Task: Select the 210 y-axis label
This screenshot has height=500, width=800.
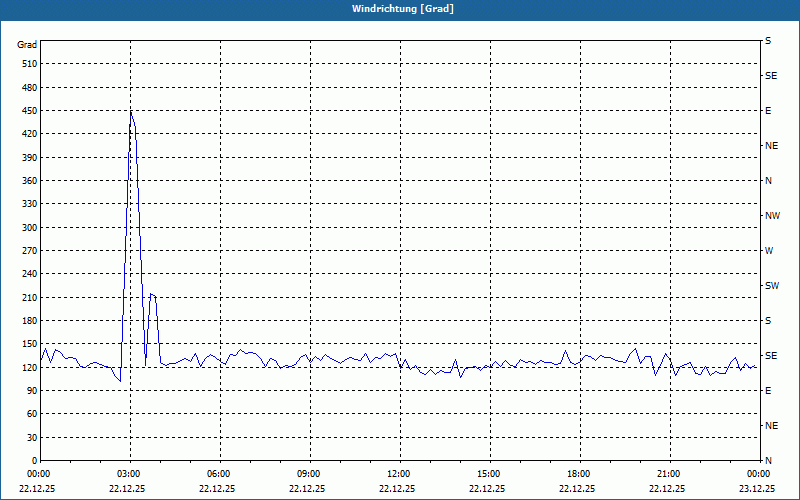Action: pyautogui.click(x=30, y=297)
